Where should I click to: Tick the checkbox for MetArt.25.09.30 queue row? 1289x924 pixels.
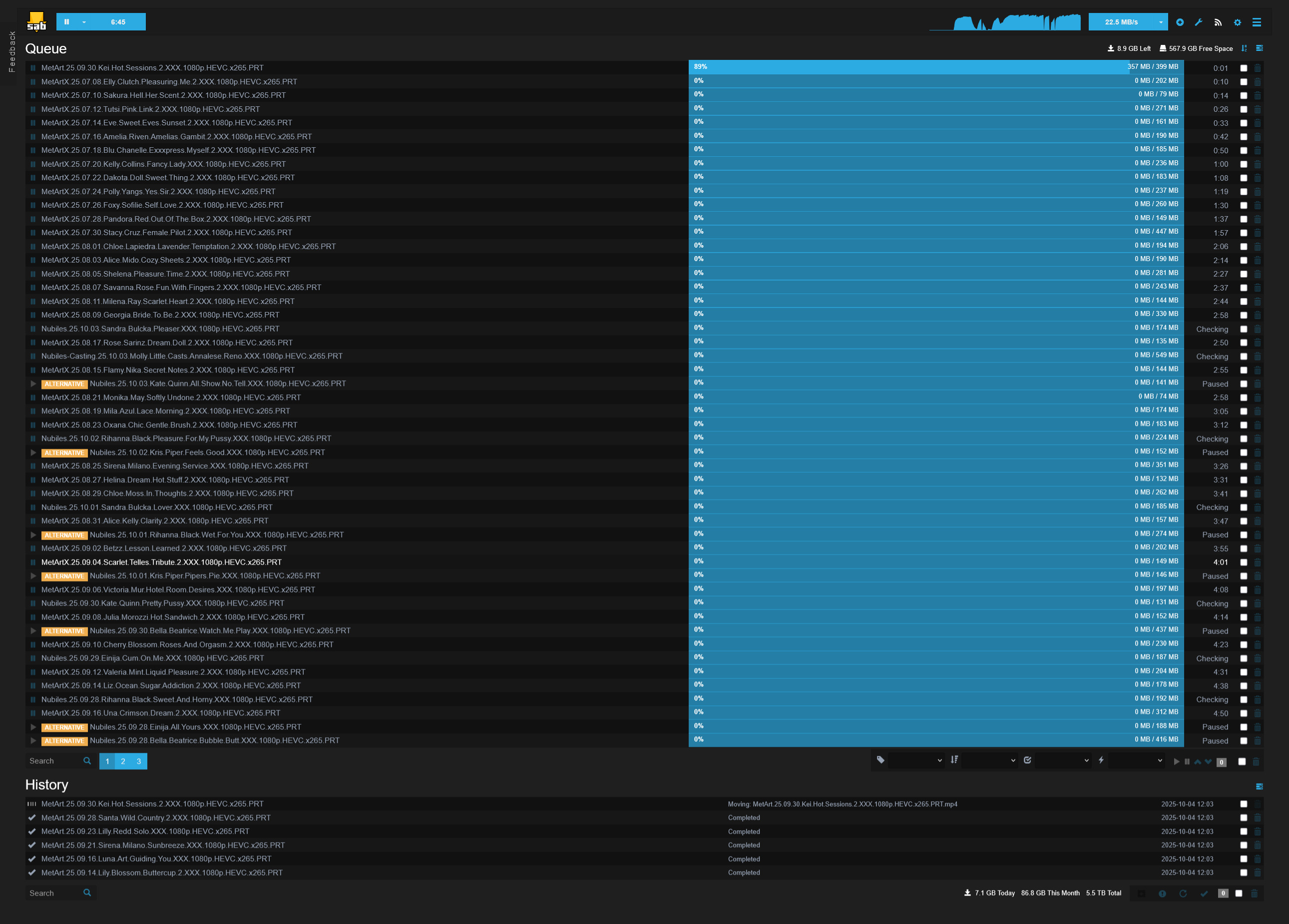pyautogui.click(x=1244, y=68)
